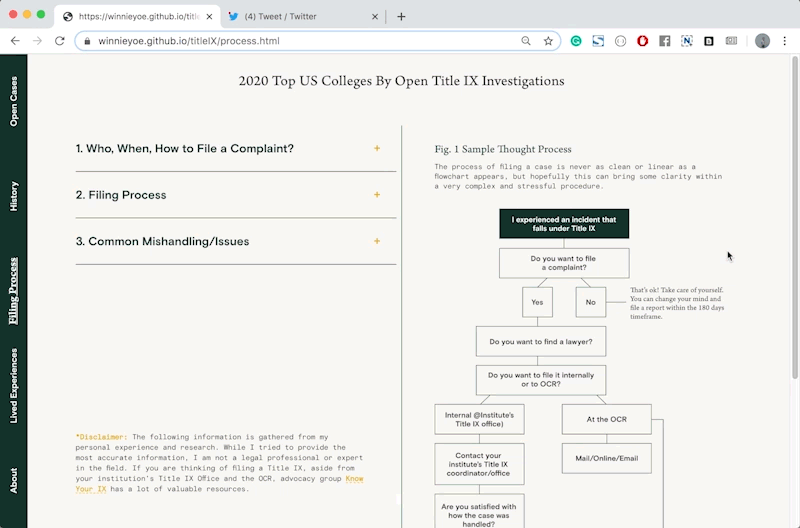800x528 pixels.
Task: Click the 'Yes' flowchart box
Action: pos(537,302)
